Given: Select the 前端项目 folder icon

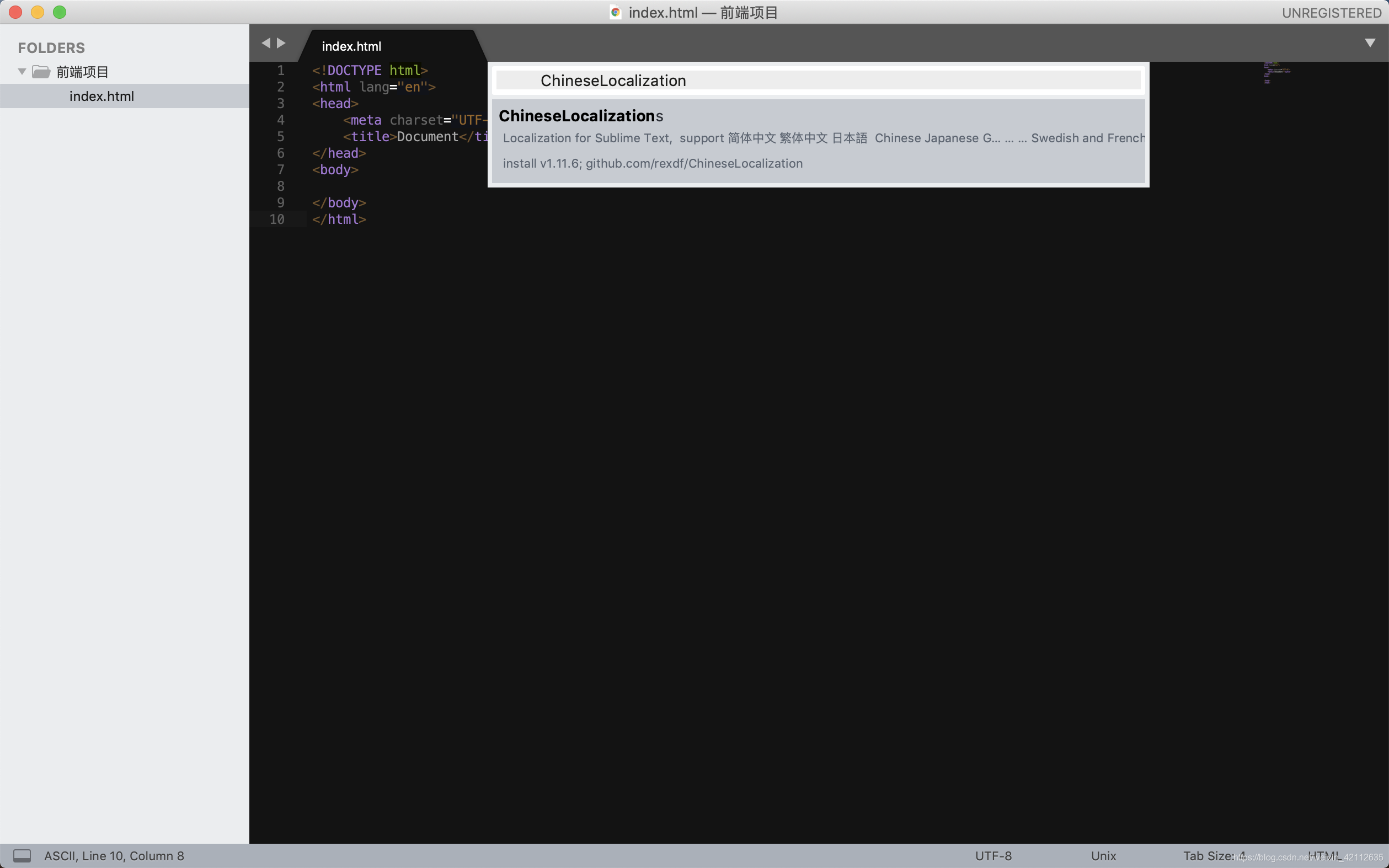Looking at the screenshot, I should [x=41, y=72].
